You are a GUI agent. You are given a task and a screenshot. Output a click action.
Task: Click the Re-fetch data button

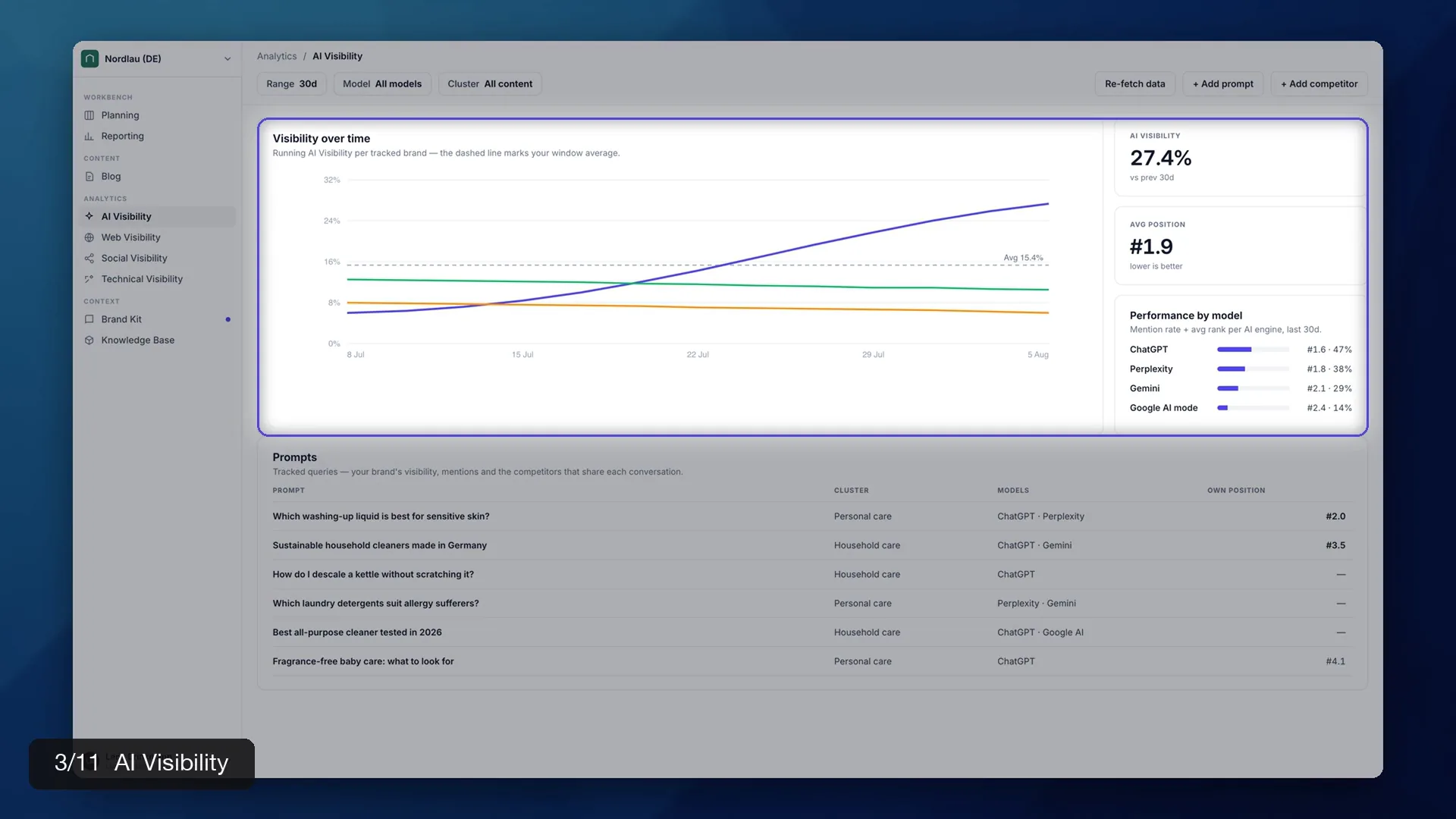point(1135,84)
